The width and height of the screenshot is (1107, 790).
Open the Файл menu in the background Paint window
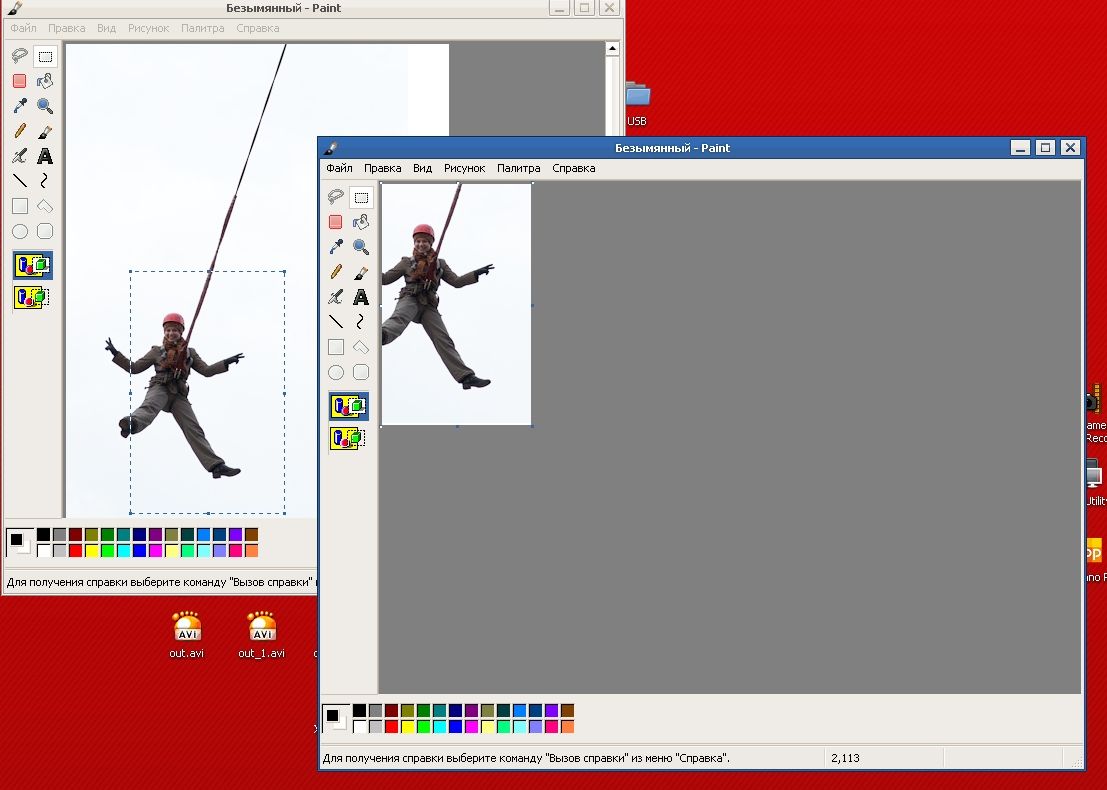coord(23,28)
